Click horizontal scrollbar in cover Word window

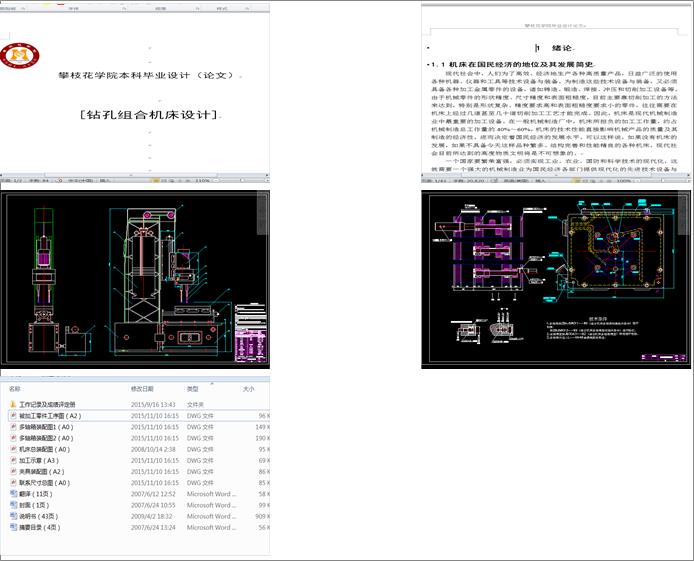[x=133, y=175]
